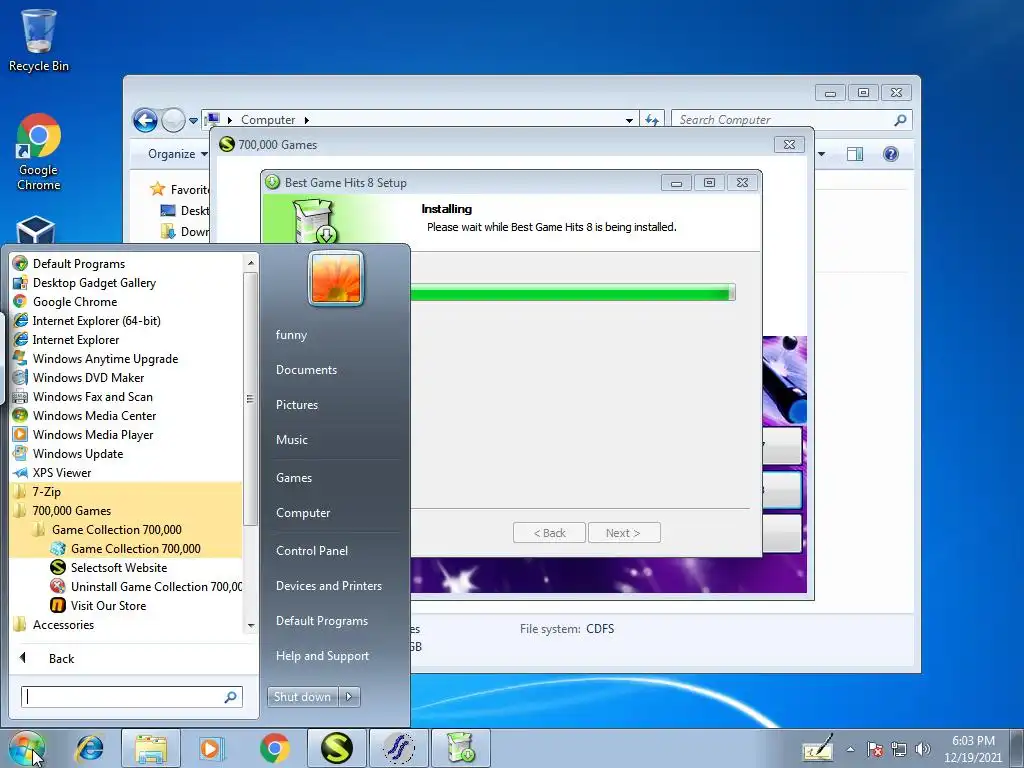Click the Windows Start orb
This screenshot has width=1024, height=768.
click(x=27, y=748)
